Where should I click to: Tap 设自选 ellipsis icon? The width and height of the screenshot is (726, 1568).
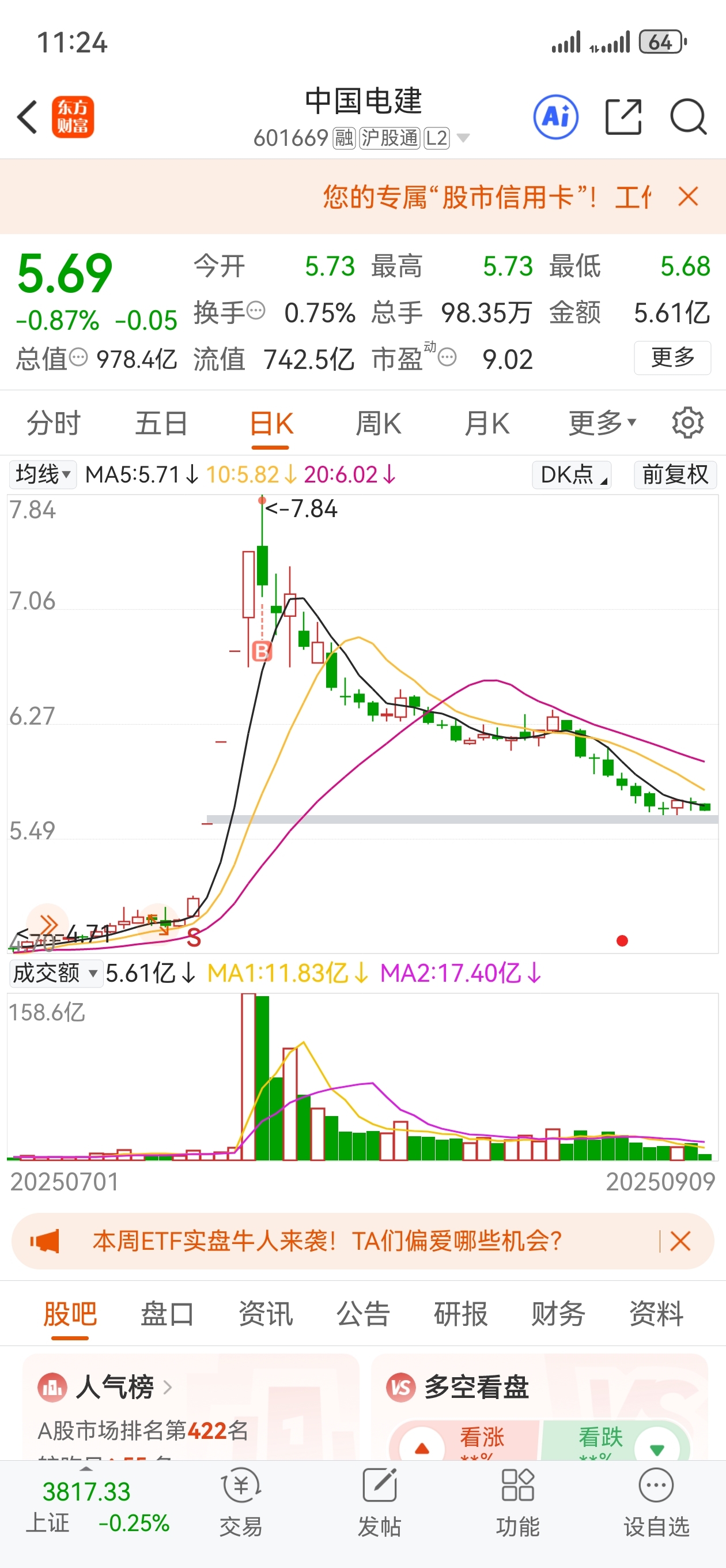tap(656, 1485)
